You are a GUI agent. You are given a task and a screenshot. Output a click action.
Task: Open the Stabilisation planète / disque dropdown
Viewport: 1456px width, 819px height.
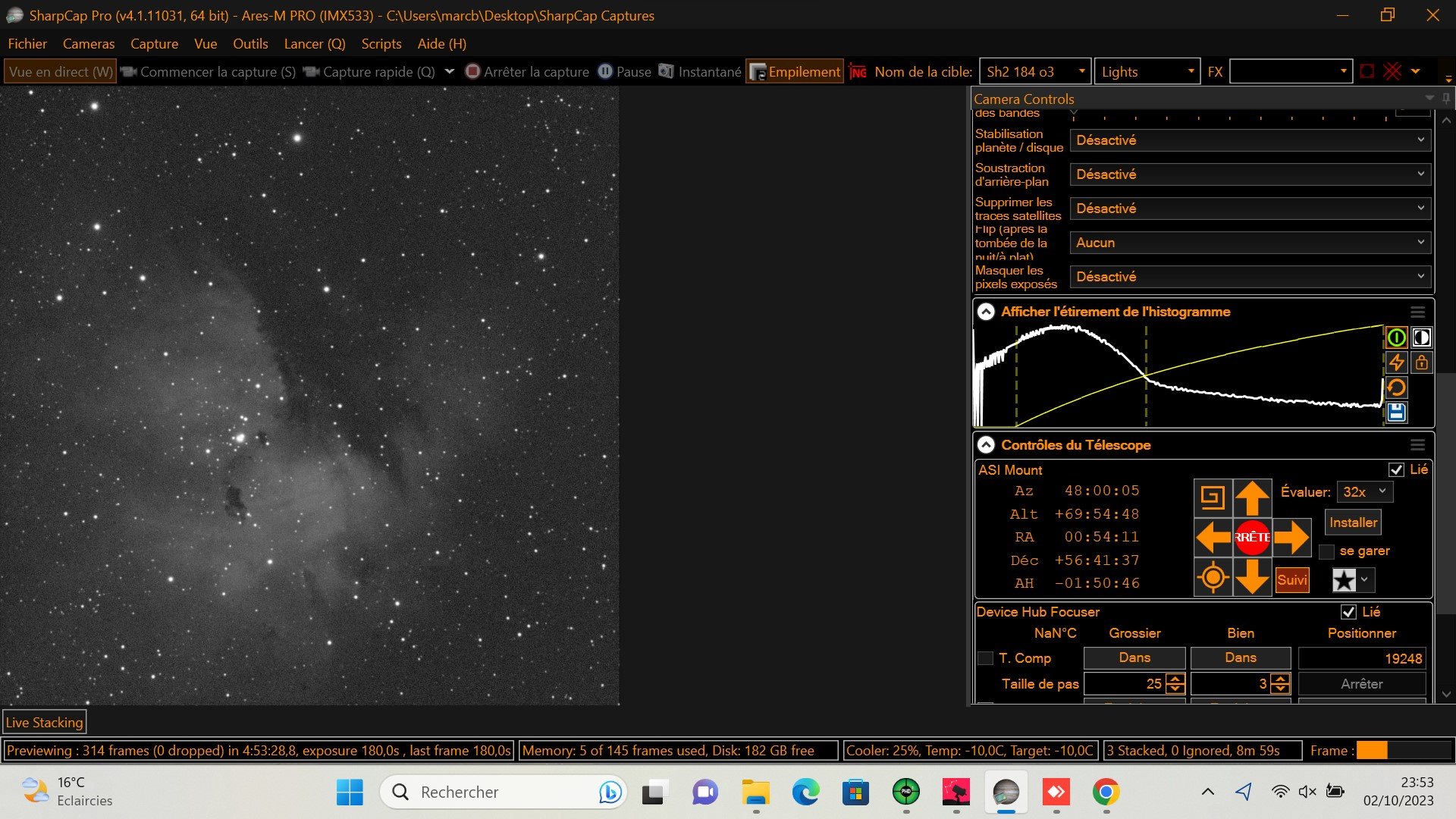[1250, 140]
